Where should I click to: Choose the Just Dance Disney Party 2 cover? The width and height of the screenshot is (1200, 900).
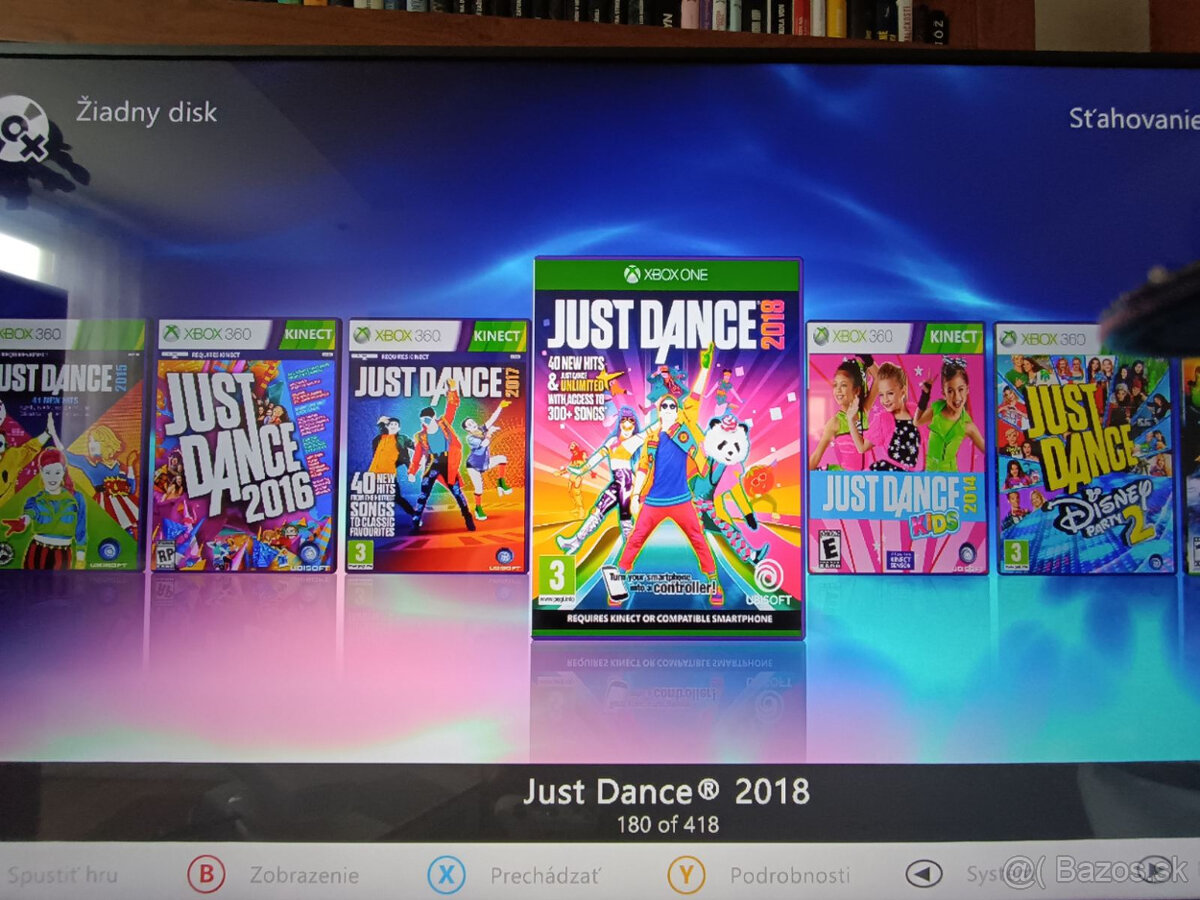[x=1085, y=447]
